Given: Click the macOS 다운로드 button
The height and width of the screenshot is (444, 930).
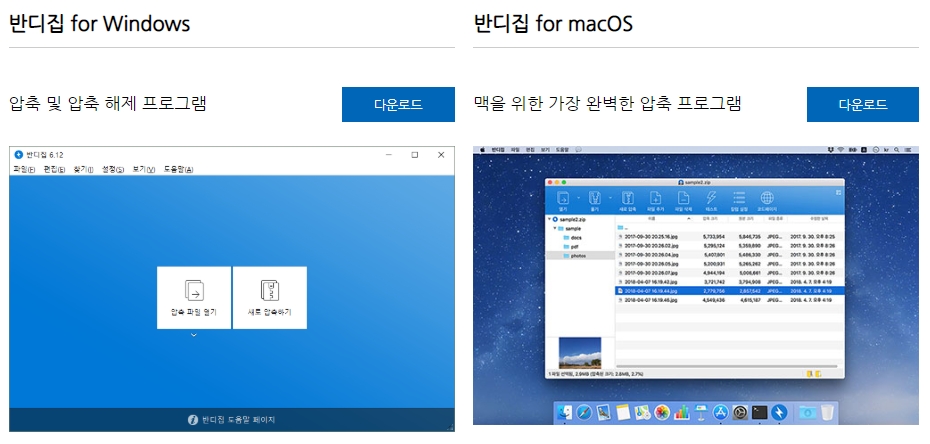Looking at the screenshot, I should point(862,104).
